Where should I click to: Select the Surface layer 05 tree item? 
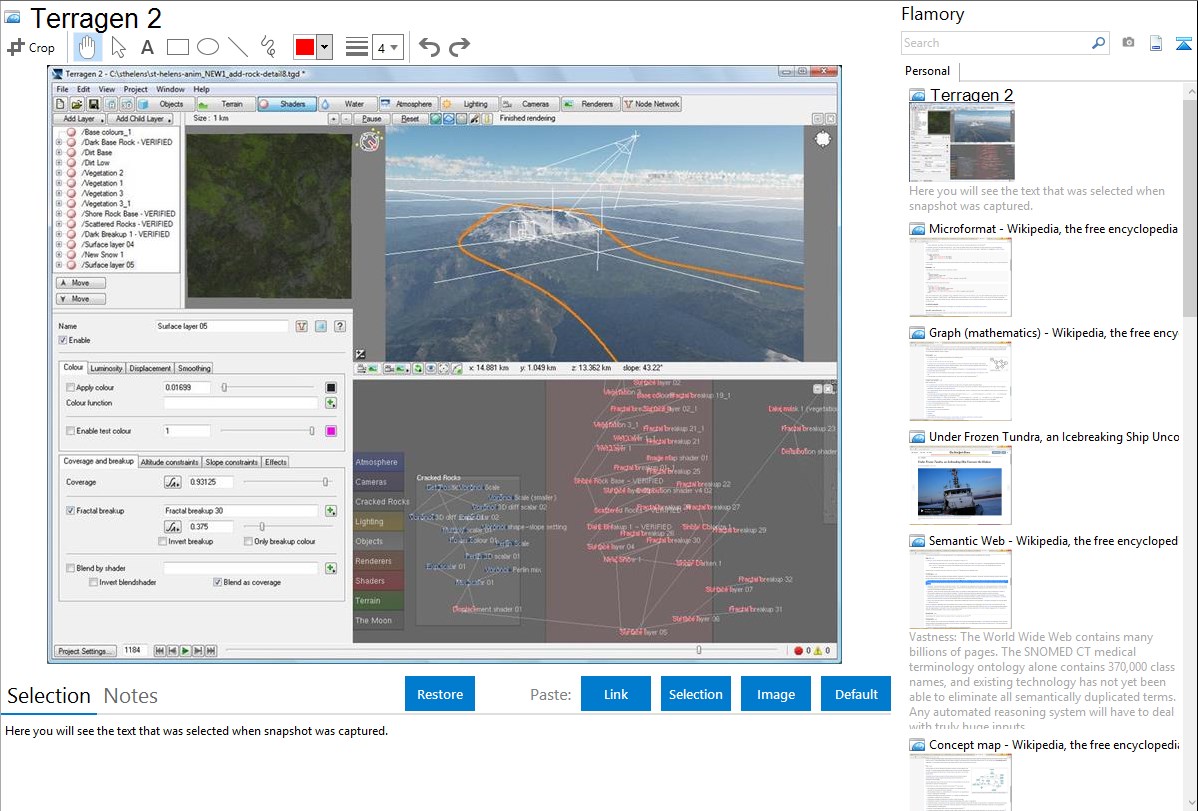(108, 265)
